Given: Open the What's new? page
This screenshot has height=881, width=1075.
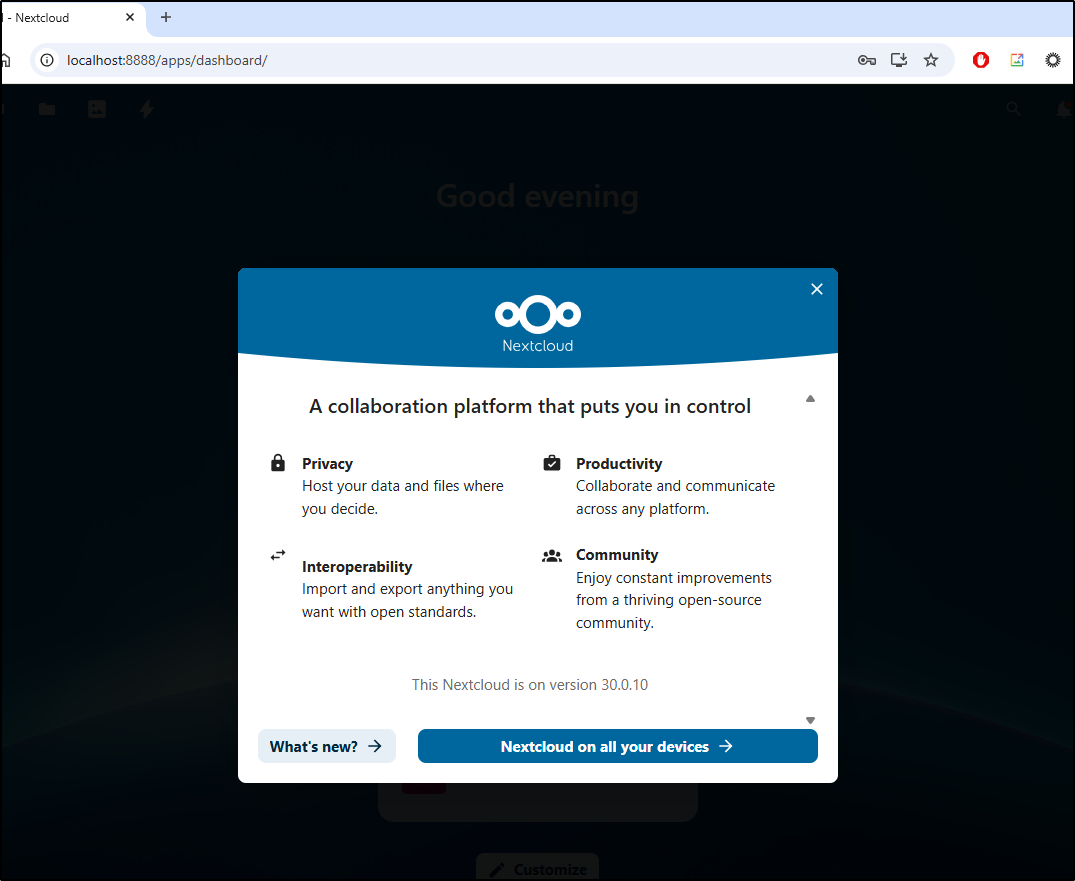Looking at the screenshot, I should pyautogui.click(x=326, y=746).
